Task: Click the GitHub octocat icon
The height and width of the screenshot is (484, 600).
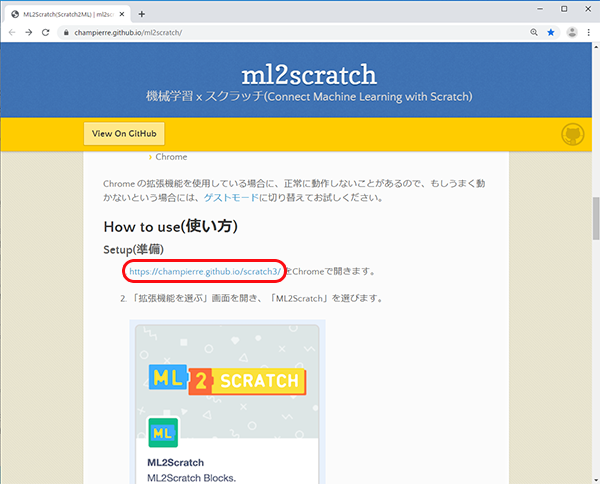Action: 573,135
